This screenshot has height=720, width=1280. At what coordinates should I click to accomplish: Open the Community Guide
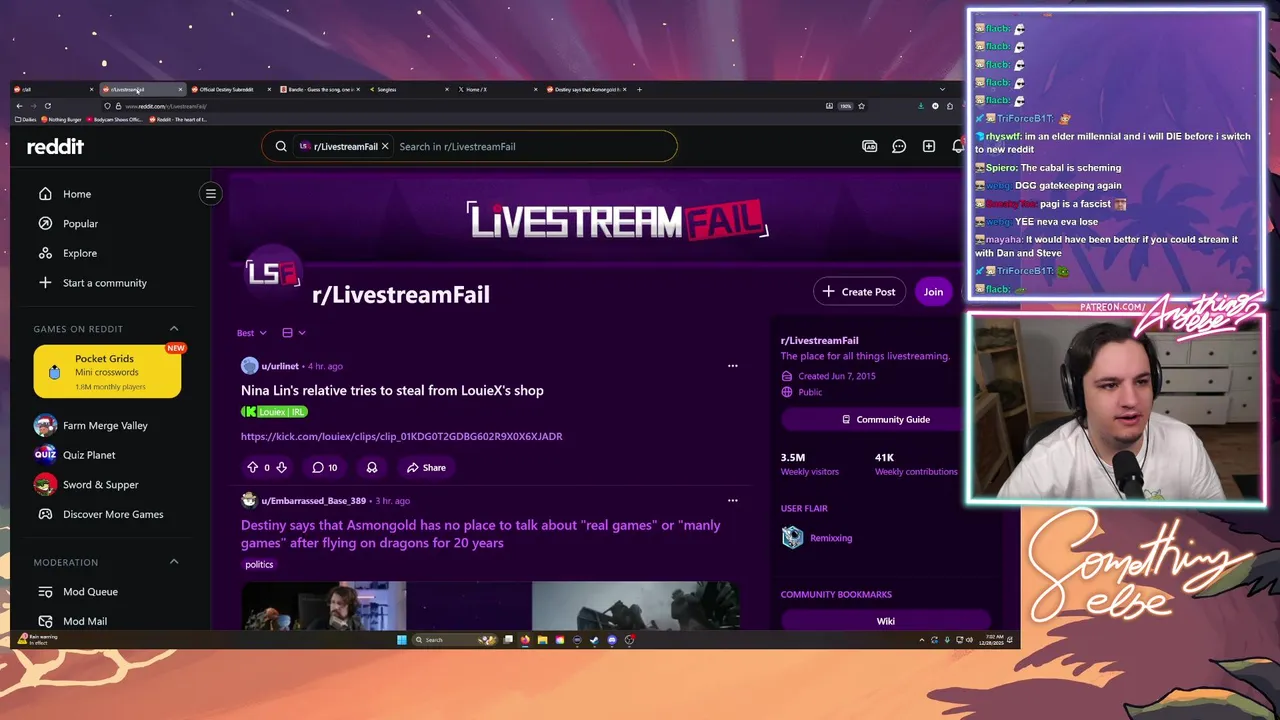(x=886, y=419)
